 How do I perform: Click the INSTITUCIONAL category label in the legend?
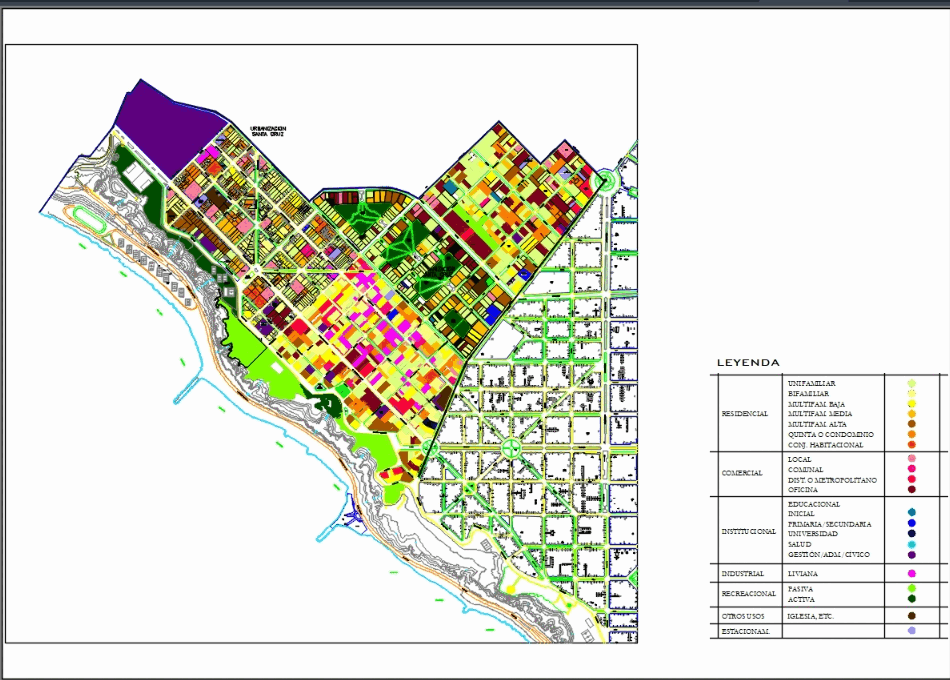(x=745, y=532)
